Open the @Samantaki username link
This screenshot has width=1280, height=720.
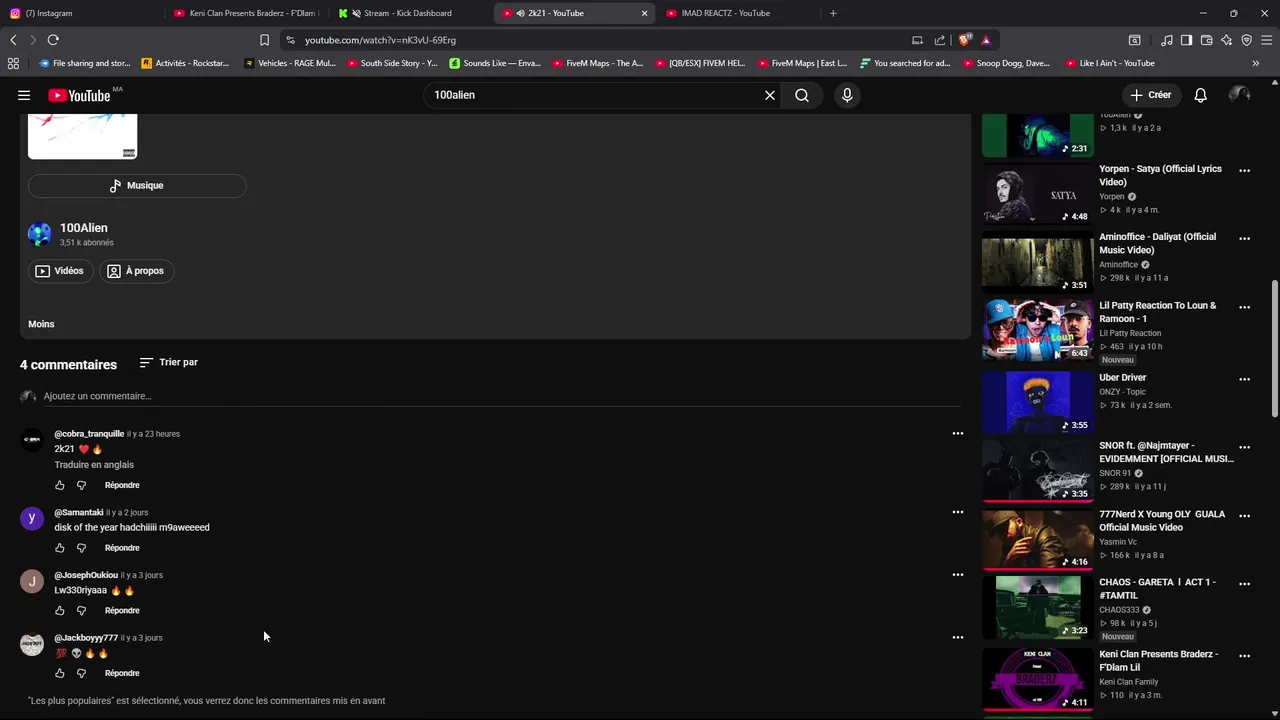click(79, 512)
